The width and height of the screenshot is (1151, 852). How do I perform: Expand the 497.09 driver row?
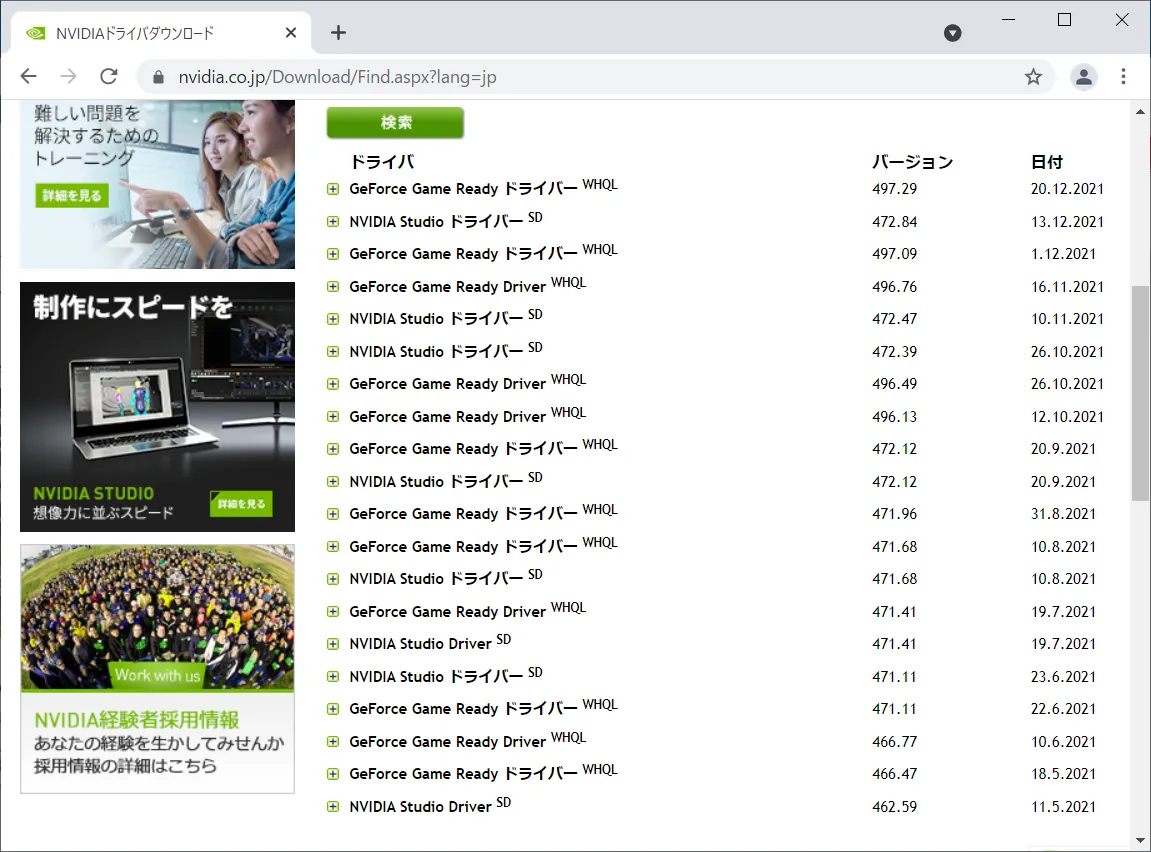[333, 254]
